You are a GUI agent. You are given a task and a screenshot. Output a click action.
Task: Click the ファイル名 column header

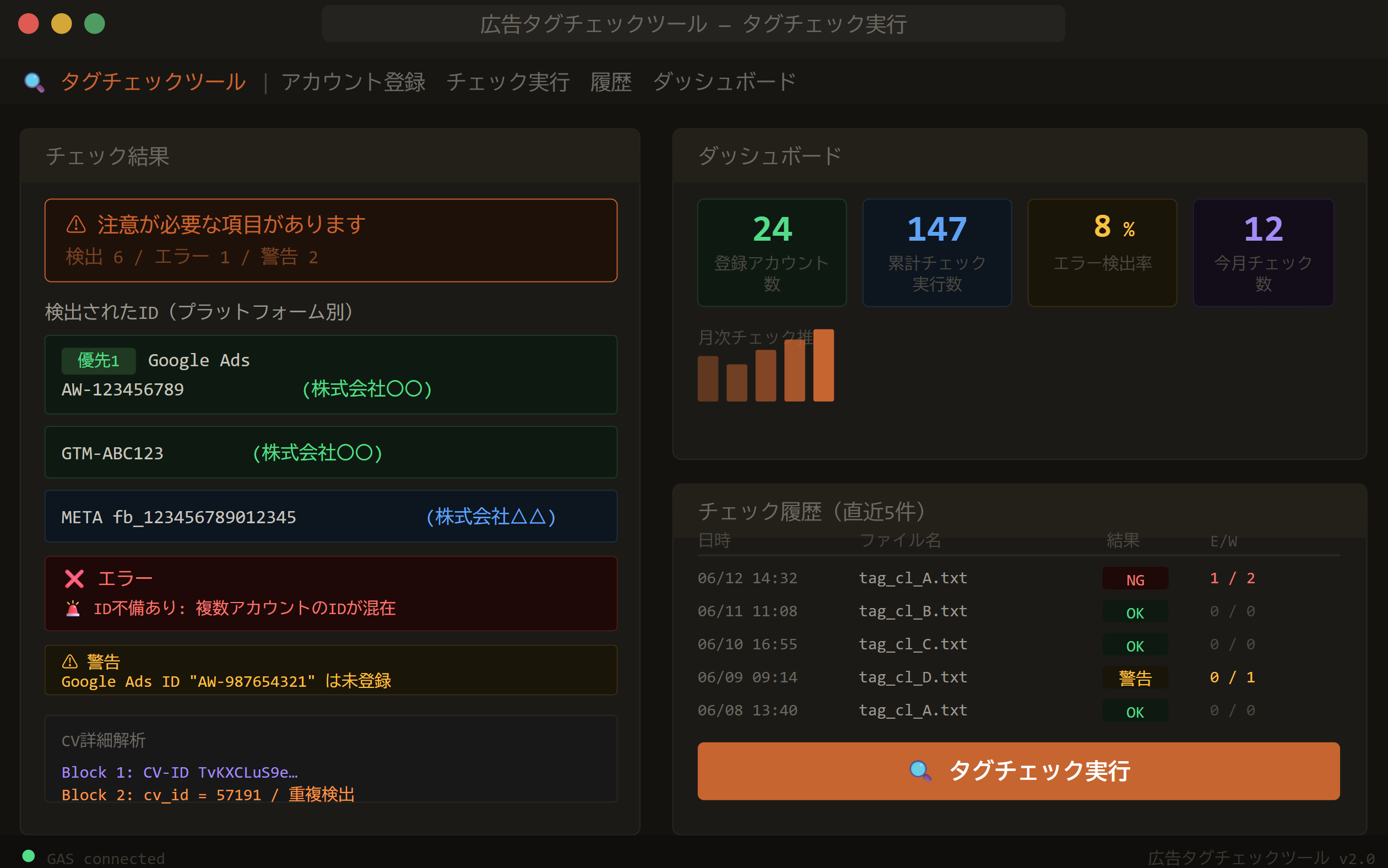[900, 540]
